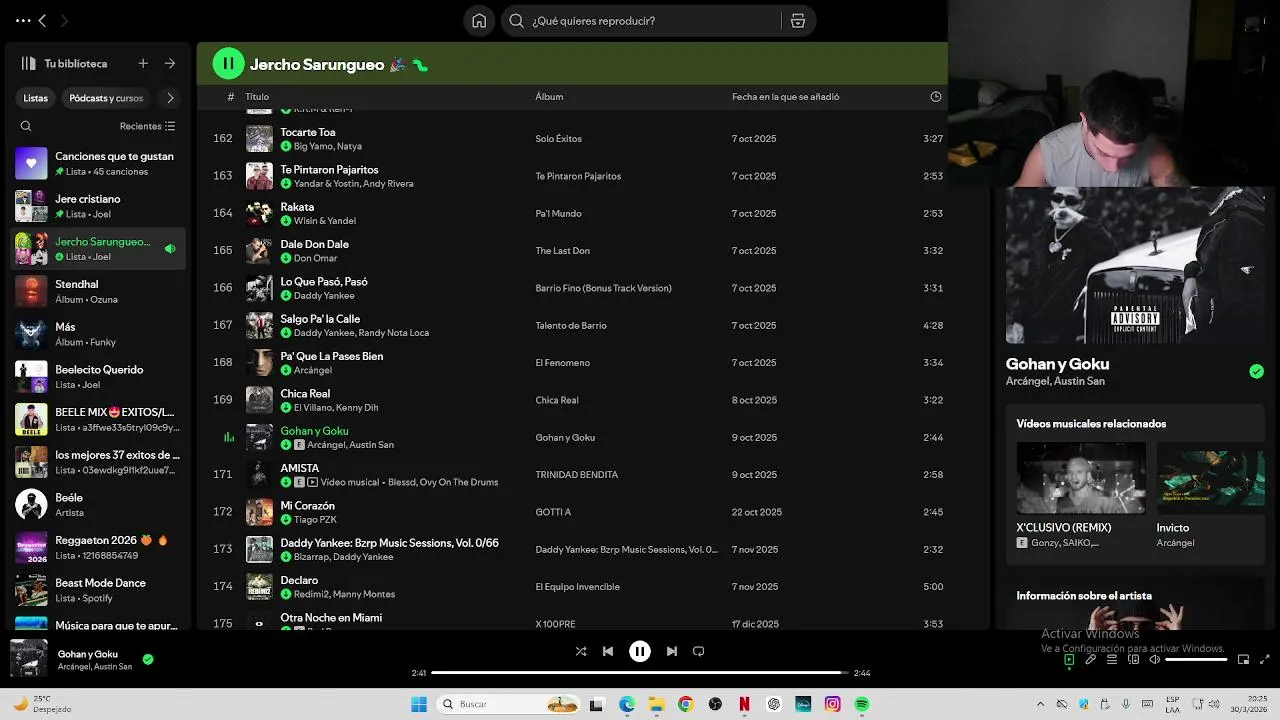Open the lyrics microphone icon
1280x720 pixels.
click(1091, 659)
